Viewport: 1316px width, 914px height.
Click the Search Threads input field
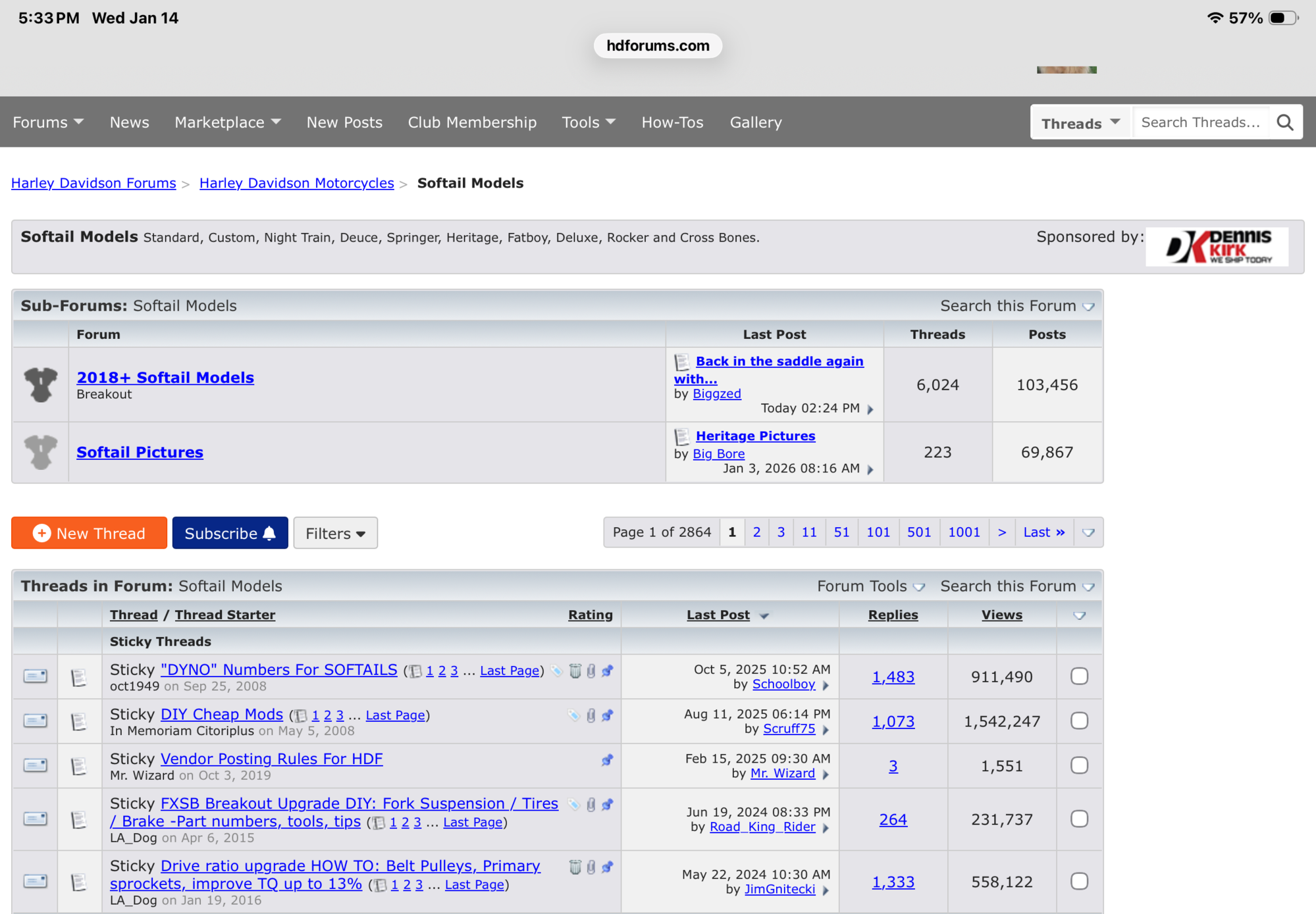tap(1200, 122)
